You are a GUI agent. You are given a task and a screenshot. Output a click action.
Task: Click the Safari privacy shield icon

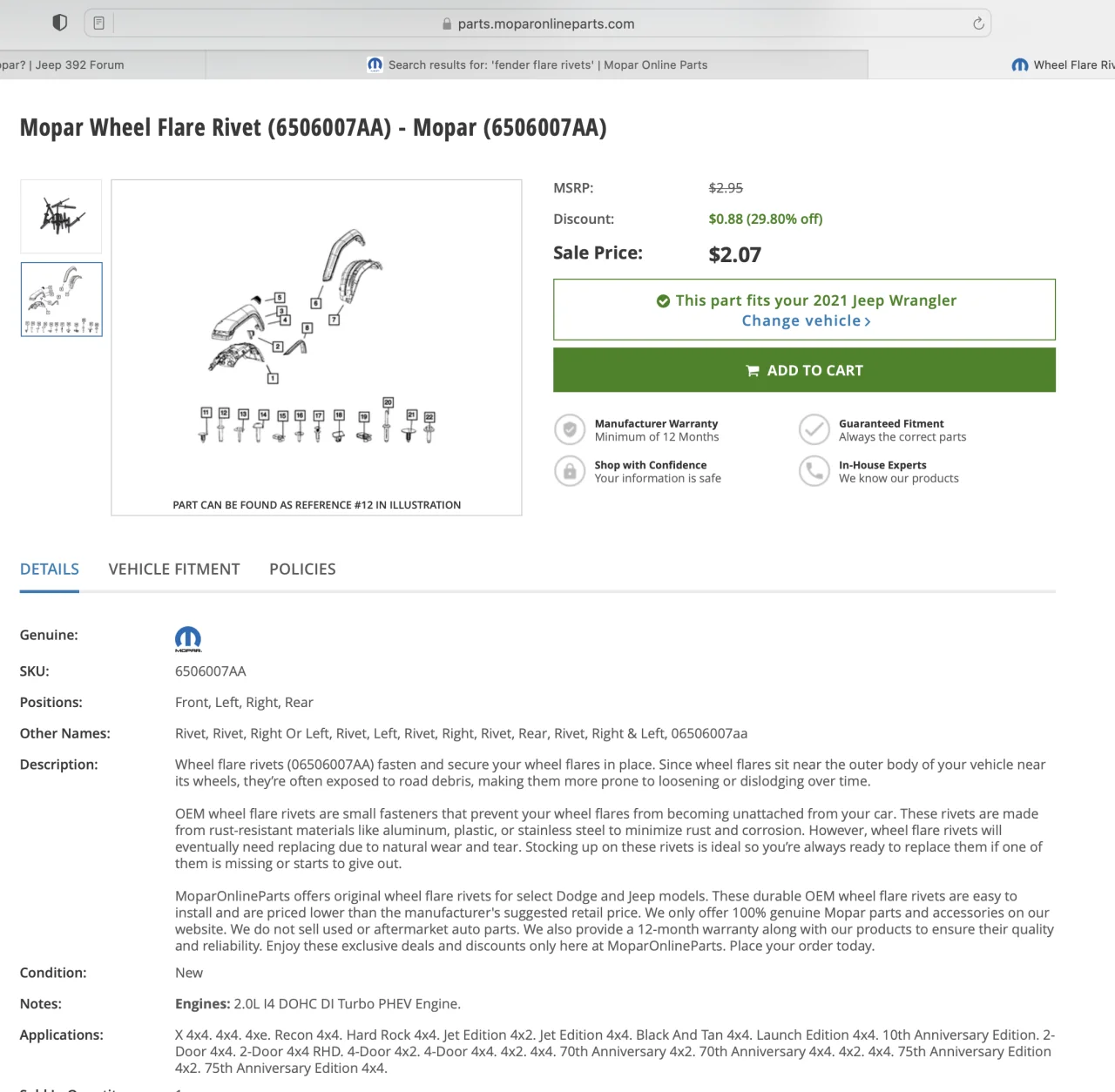click(x=60, y=23)
